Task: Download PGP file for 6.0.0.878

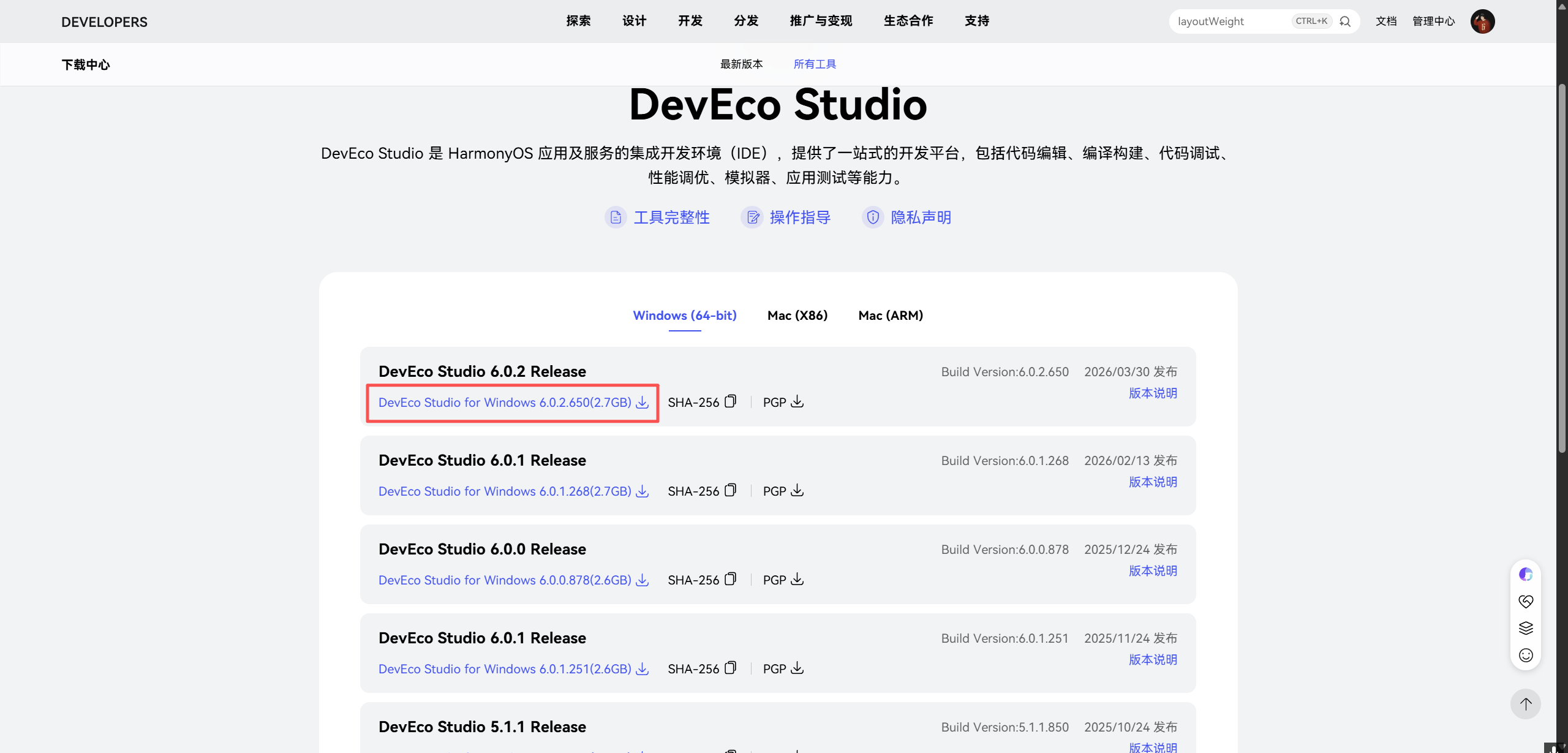Action: point(797,579)
